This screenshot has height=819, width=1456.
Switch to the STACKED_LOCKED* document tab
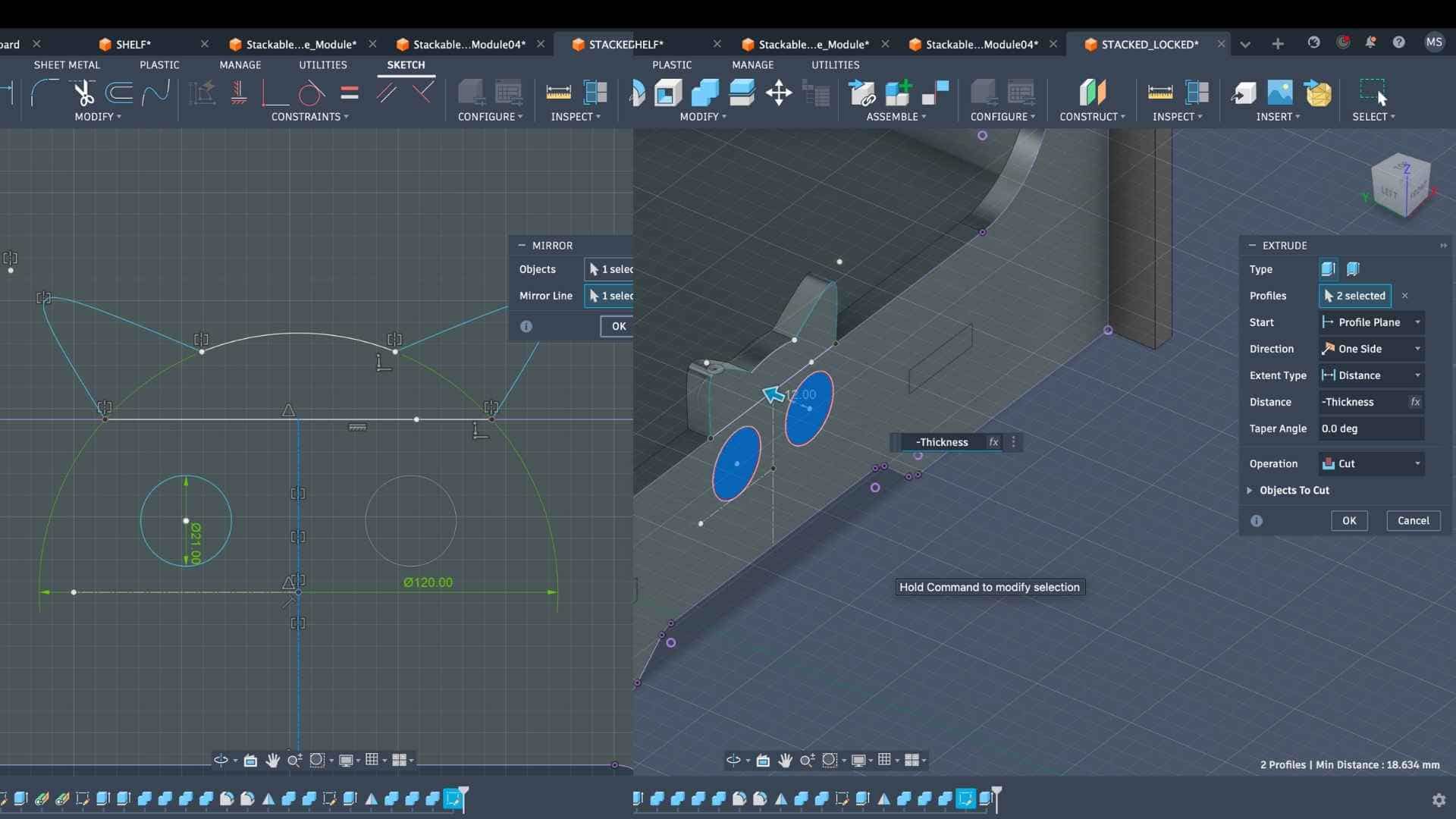(x=1149, y=44)
